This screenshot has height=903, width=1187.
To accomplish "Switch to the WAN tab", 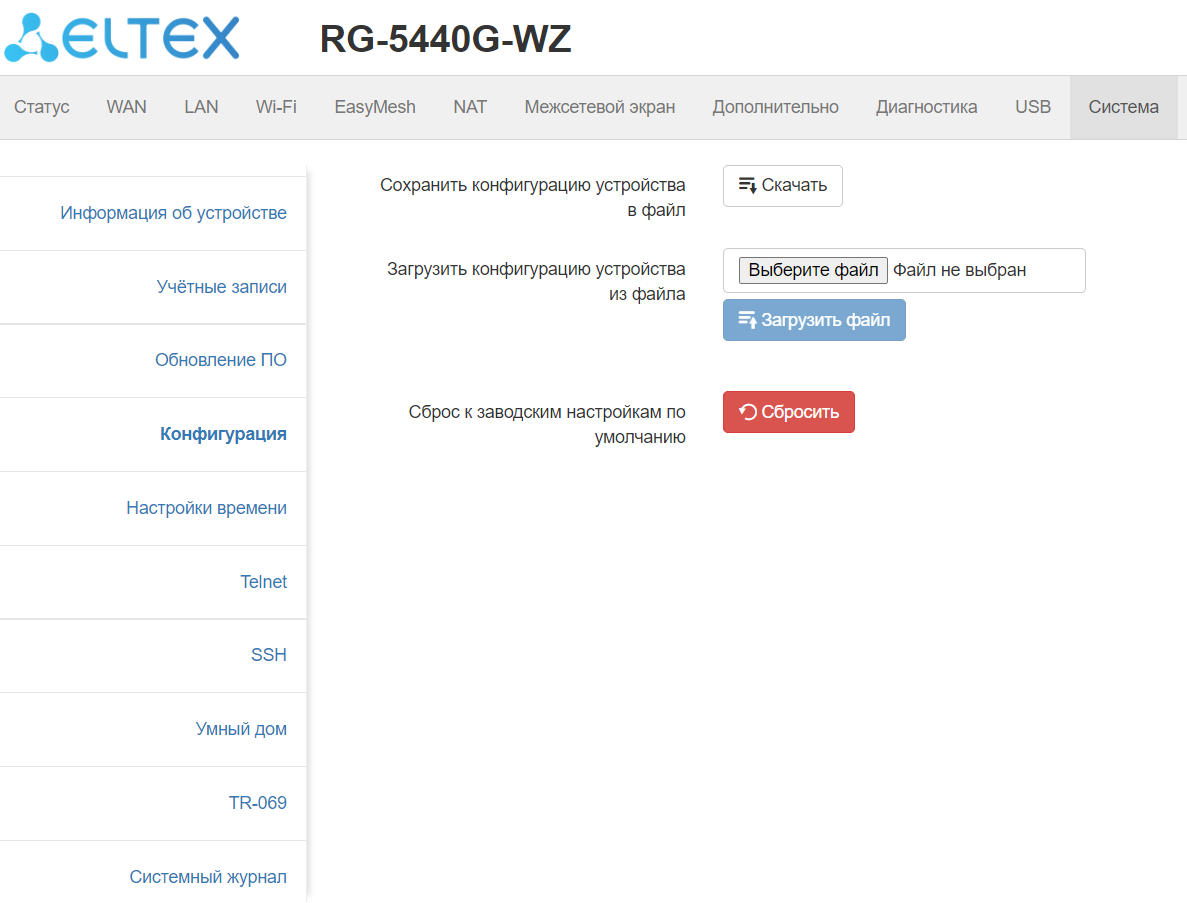I will coord(126,107).
